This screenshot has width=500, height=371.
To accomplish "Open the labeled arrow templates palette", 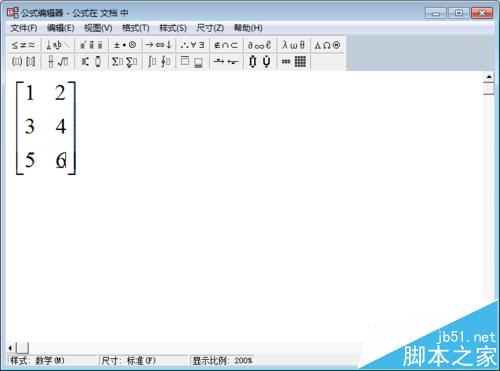I will click(x=226, y=62).
